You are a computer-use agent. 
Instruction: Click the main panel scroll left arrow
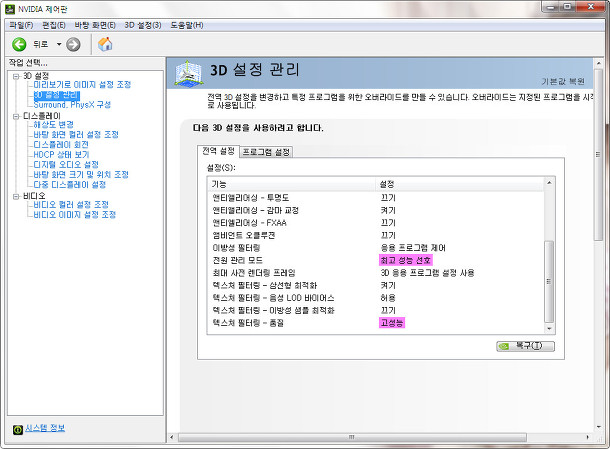click(172, 437)
